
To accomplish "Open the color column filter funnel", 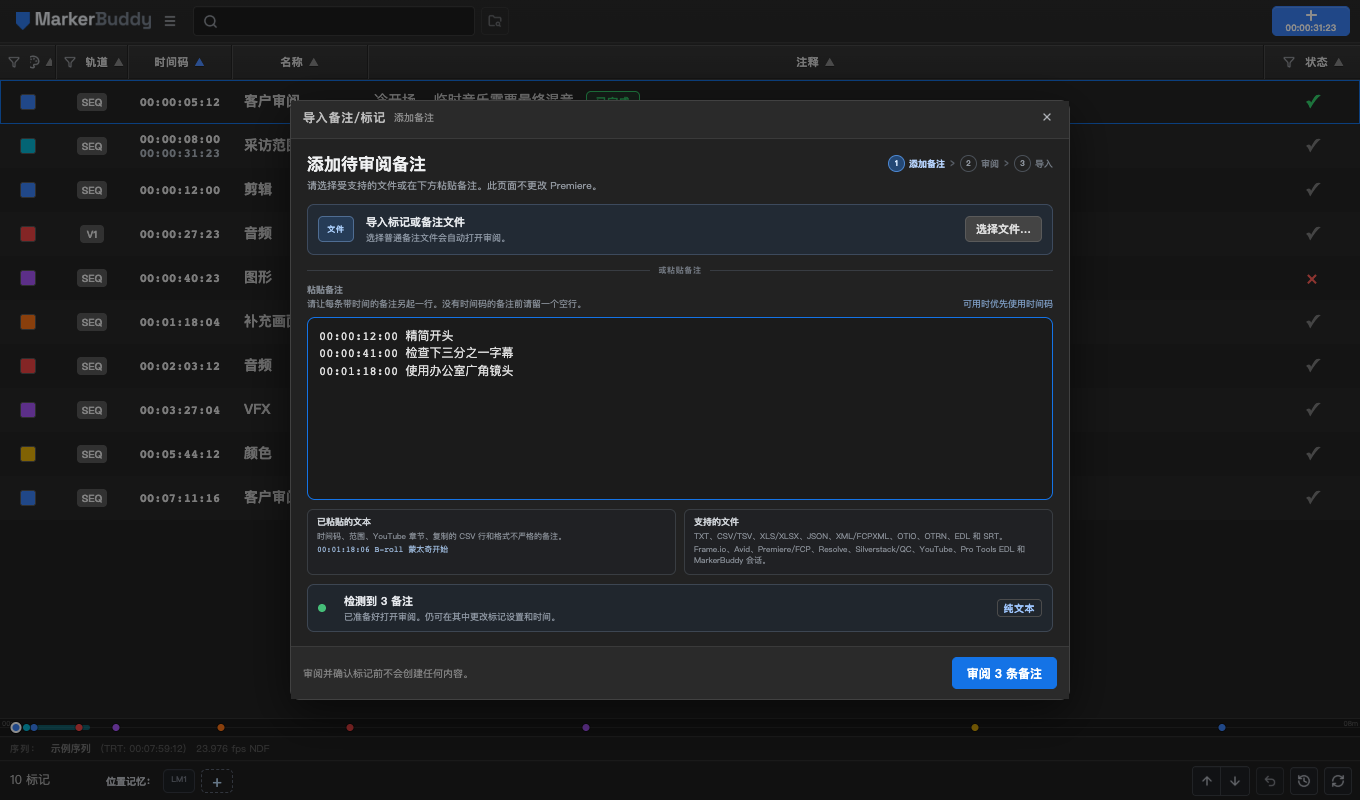I will pos(14,62).
